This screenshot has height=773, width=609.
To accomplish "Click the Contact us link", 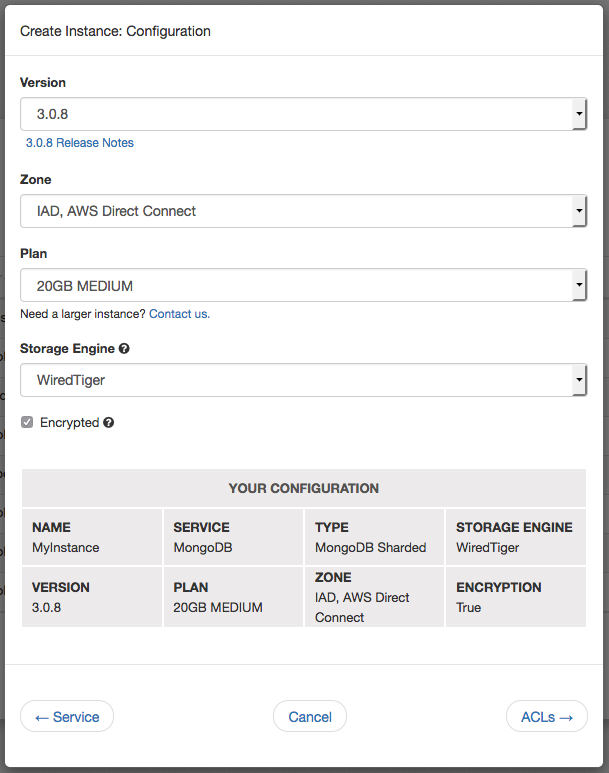I will (179, 314).
